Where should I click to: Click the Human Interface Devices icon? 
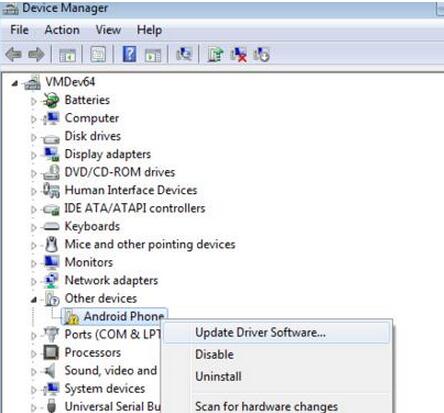51,190
